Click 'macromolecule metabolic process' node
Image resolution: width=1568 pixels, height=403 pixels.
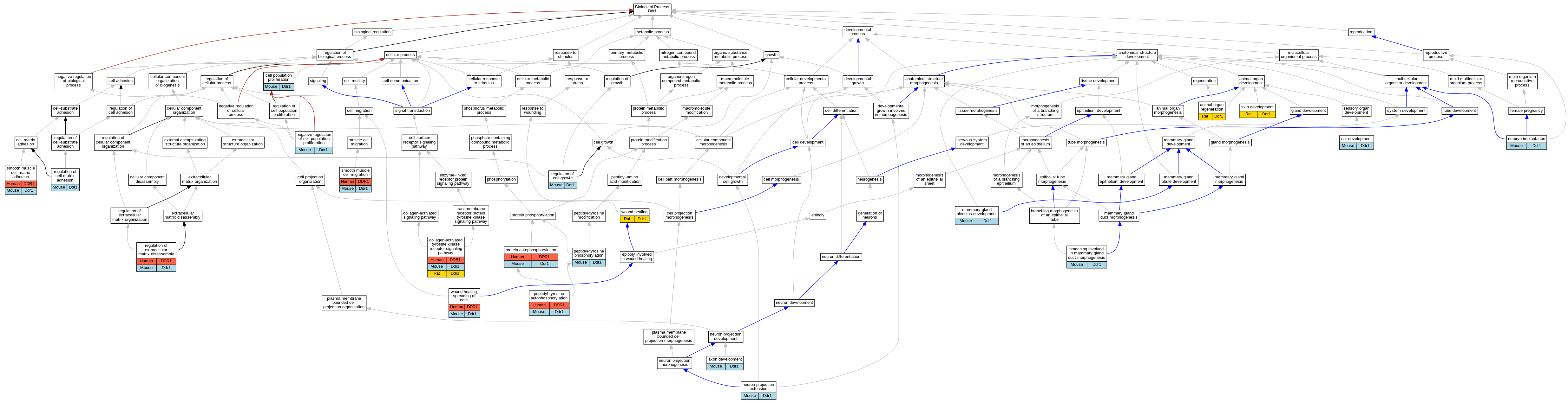(x=735, y=81)
